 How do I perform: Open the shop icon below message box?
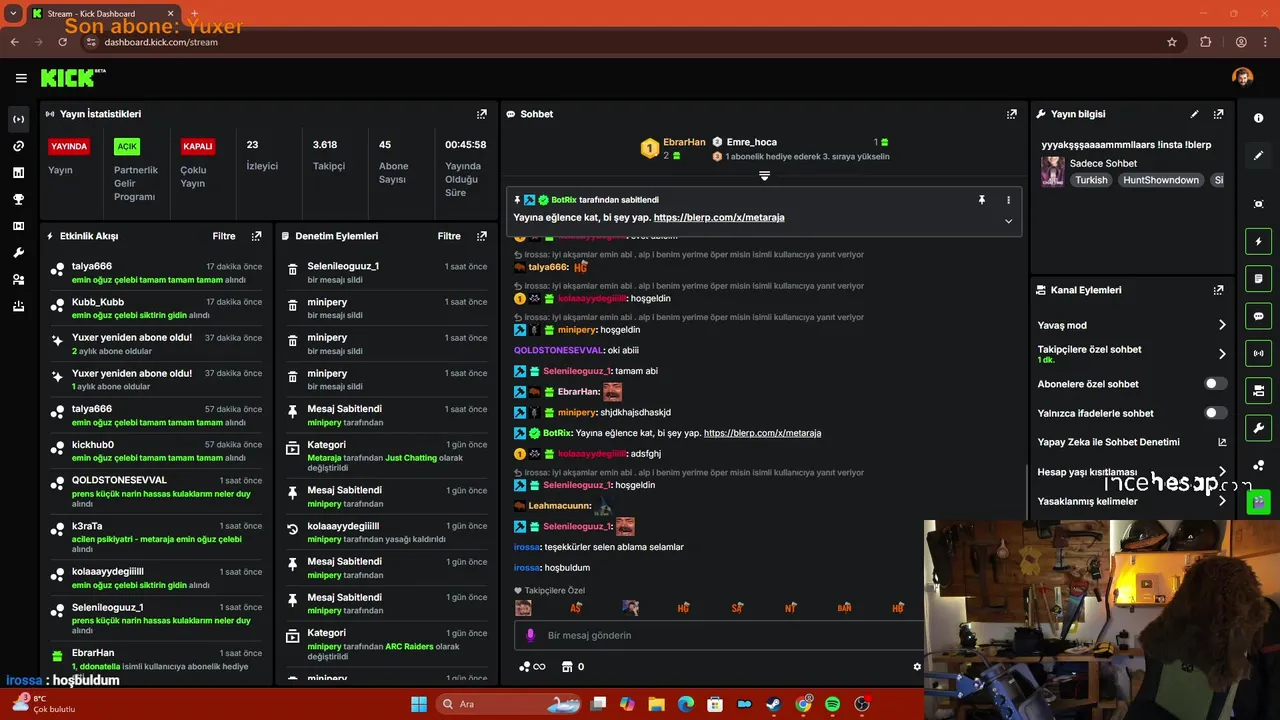[x=567, y=667]
